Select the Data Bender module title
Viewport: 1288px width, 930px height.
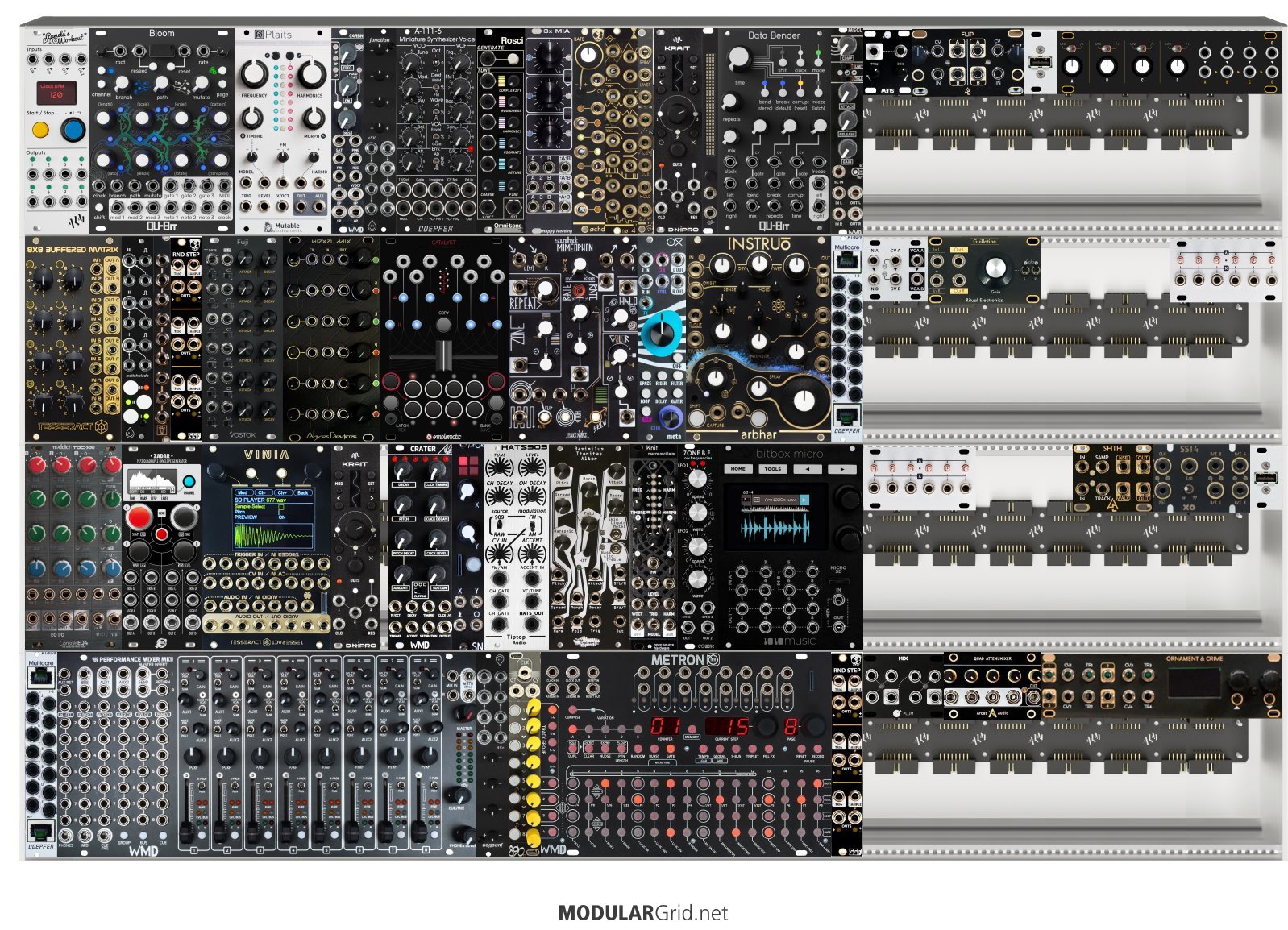pos(774,35)
